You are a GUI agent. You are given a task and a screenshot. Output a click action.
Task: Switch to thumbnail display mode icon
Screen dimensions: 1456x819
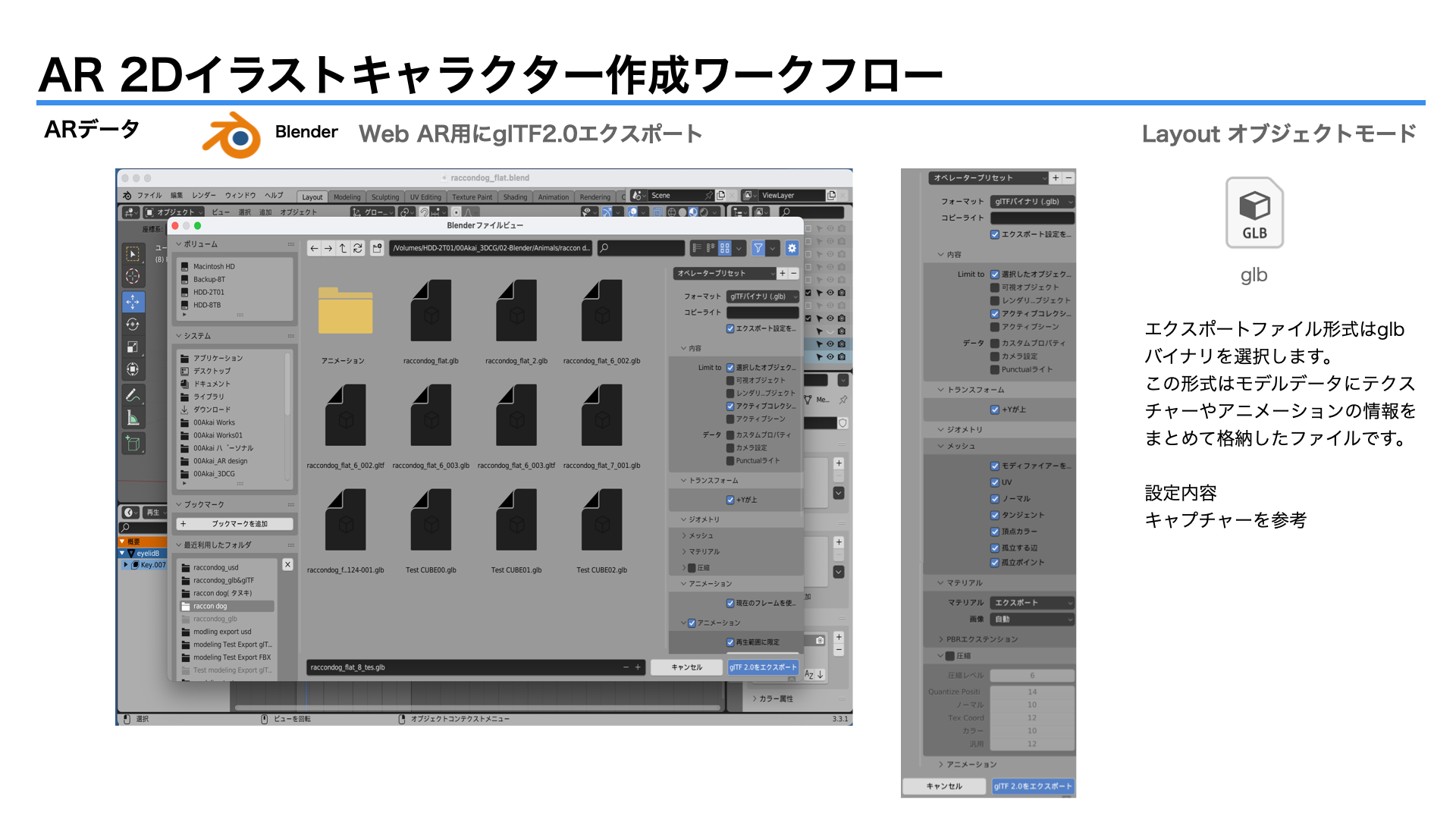(x=725, y=248)
